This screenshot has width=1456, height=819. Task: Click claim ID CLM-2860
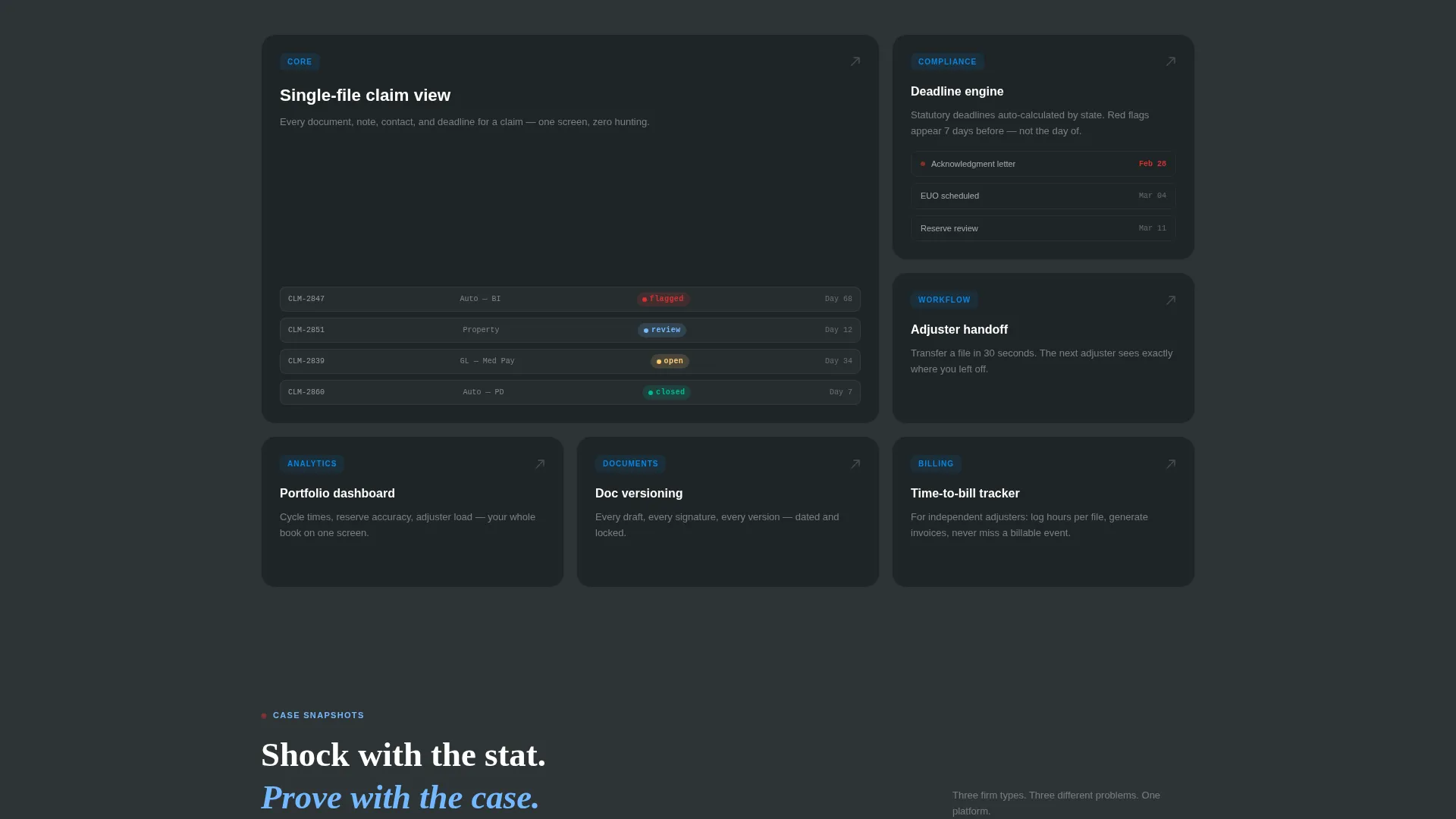click(x=306, y=392)
